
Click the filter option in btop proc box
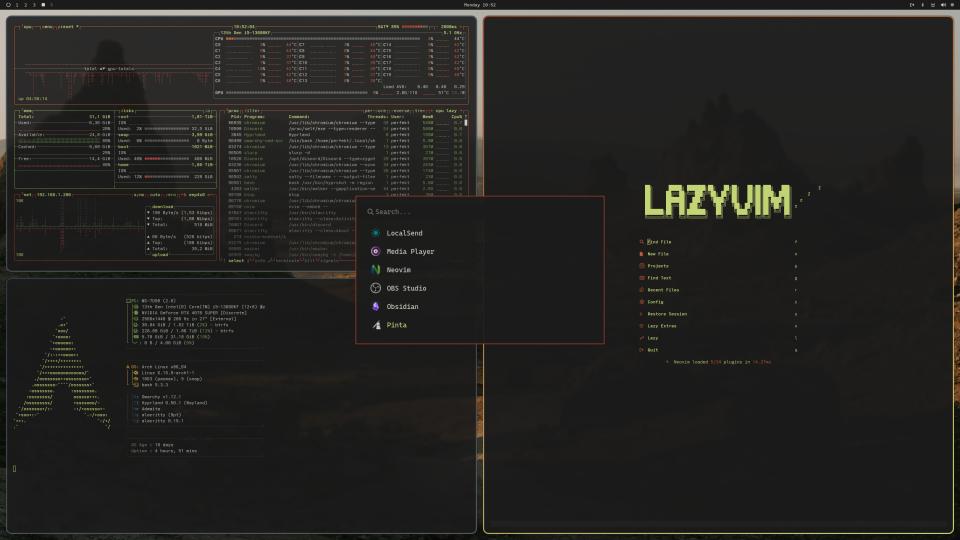(252, 111)
